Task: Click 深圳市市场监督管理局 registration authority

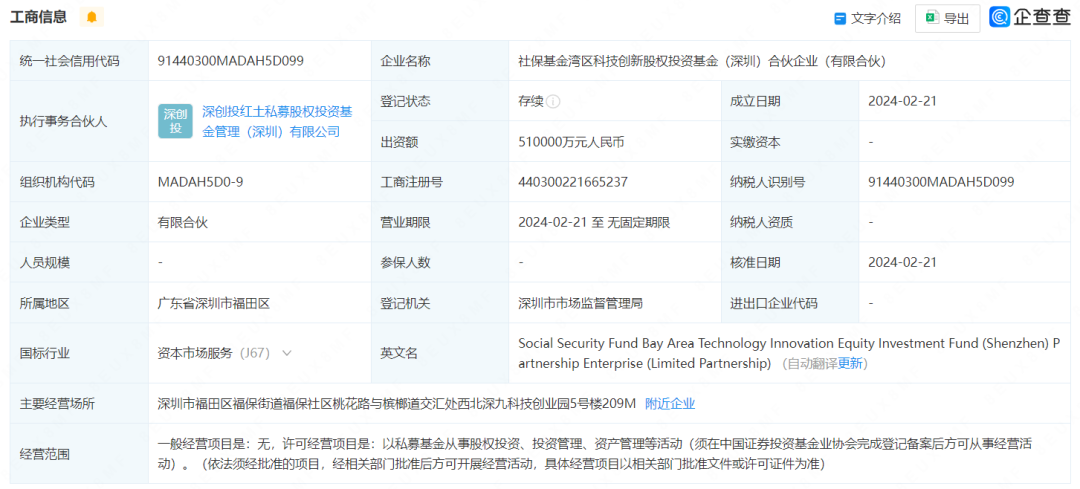Action: click(x=581, y=302)
